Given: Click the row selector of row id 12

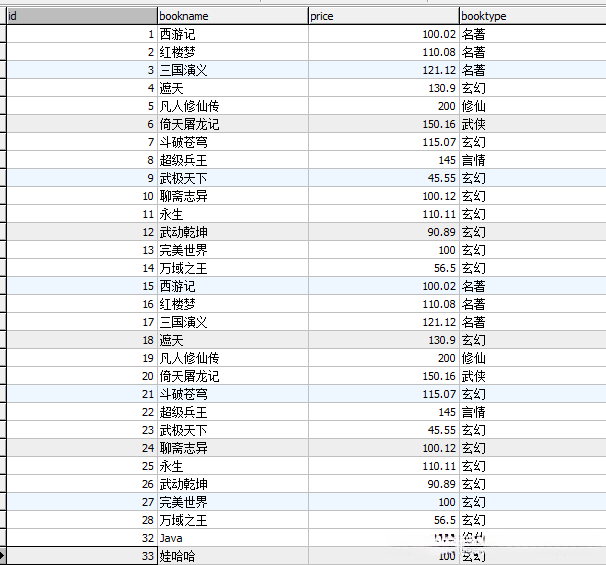Looking at the screenshot, I should [x=3, y=232].
